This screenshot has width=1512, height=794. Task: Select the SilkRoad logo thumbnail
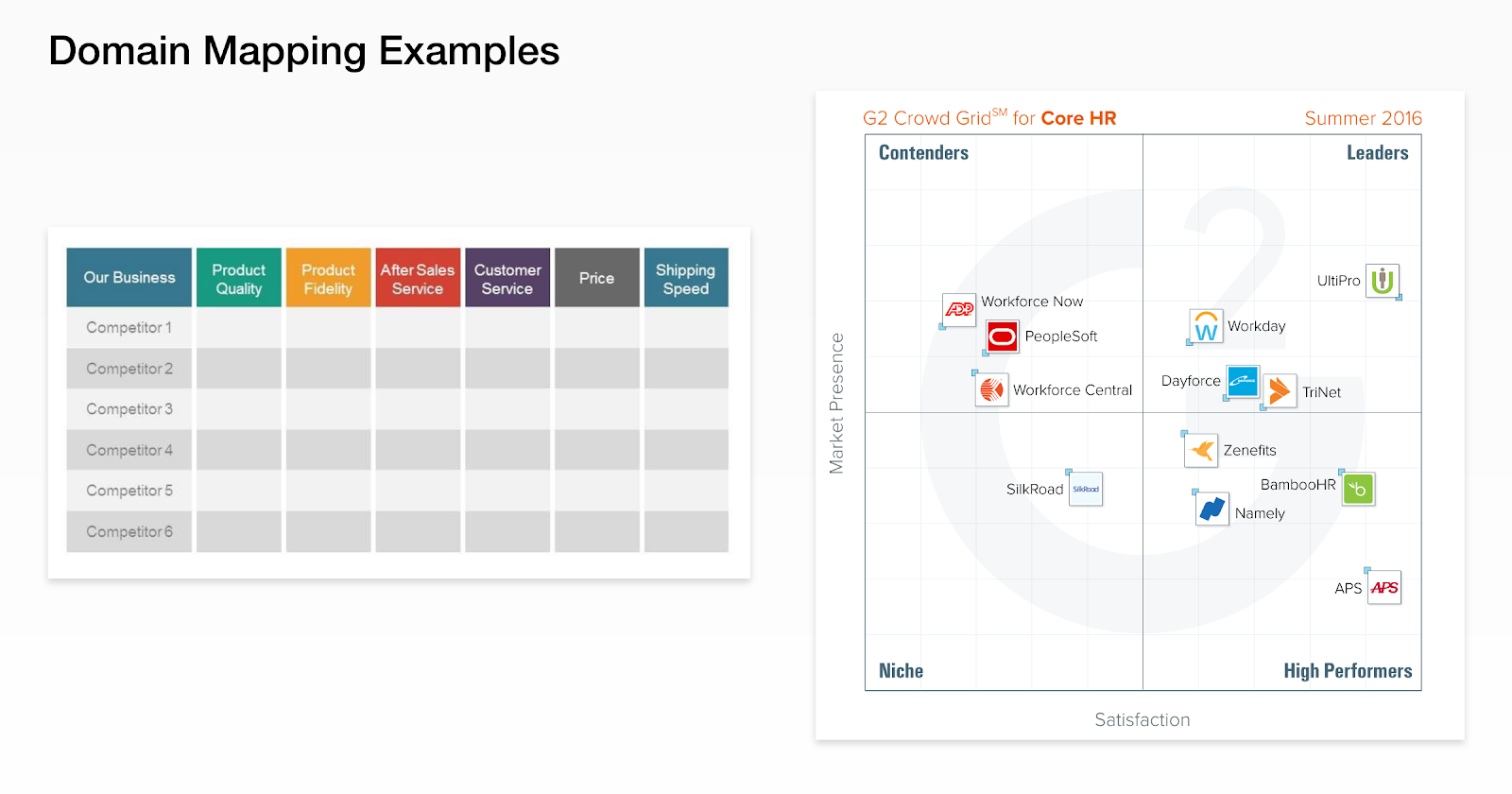pos(1086,489)
